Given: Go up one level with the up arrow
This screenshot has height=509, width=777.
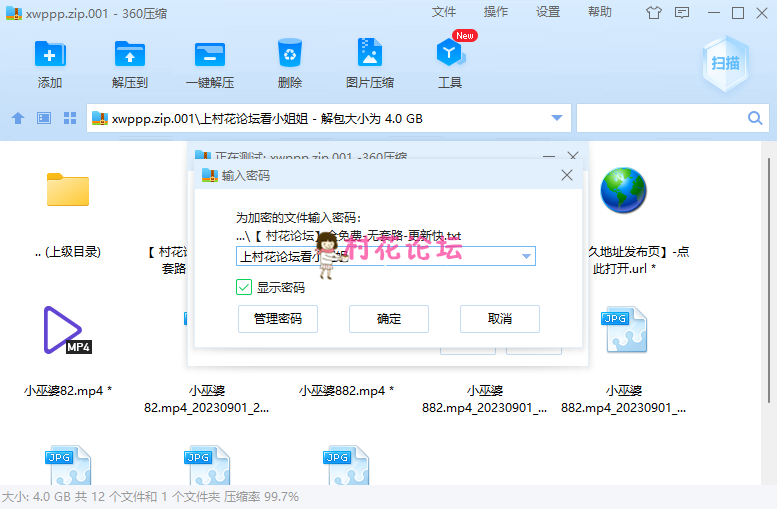Looking at the screenshot, I should [x=18, y=118].
